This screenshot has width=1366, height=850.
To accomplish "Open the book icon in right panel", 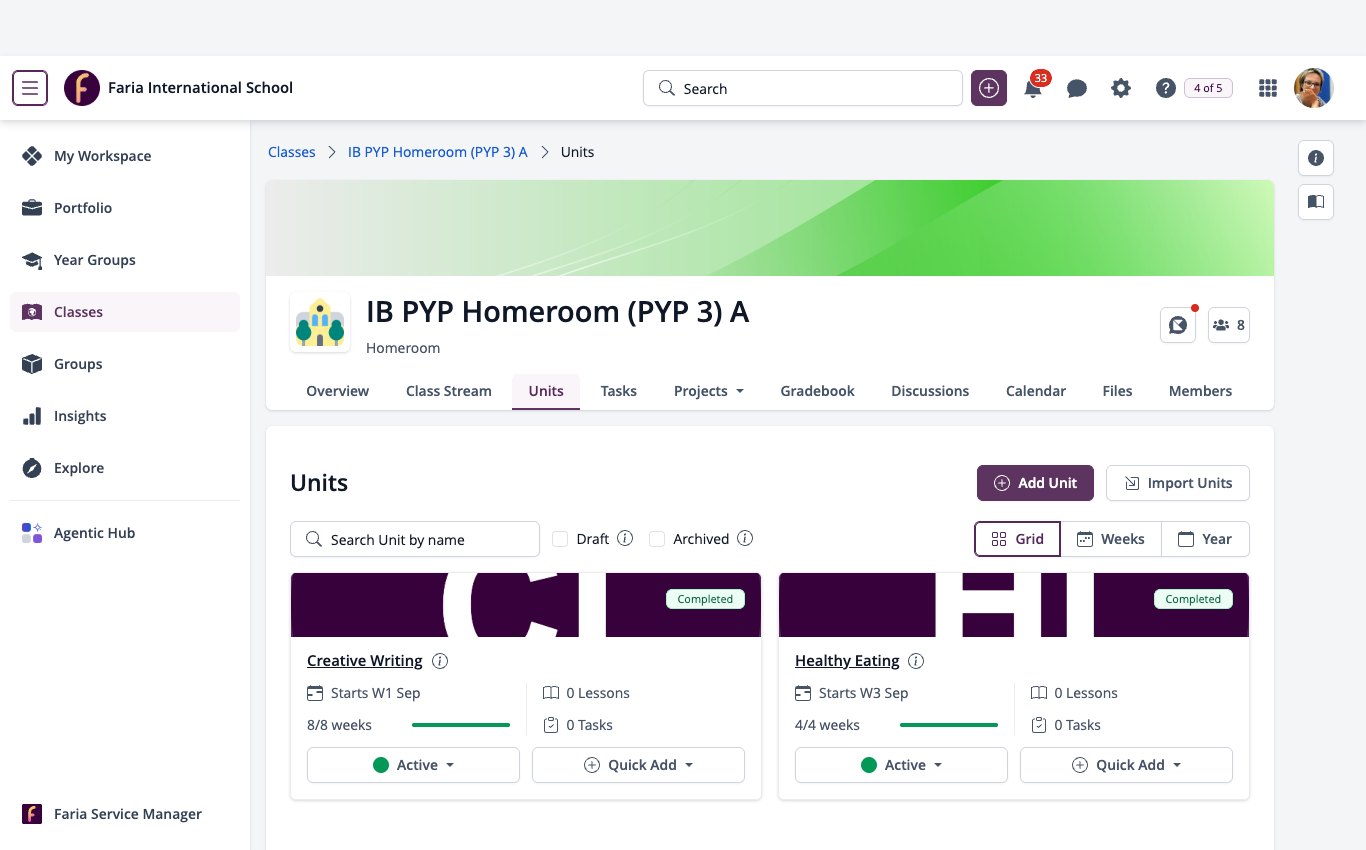I will 1316,202.
